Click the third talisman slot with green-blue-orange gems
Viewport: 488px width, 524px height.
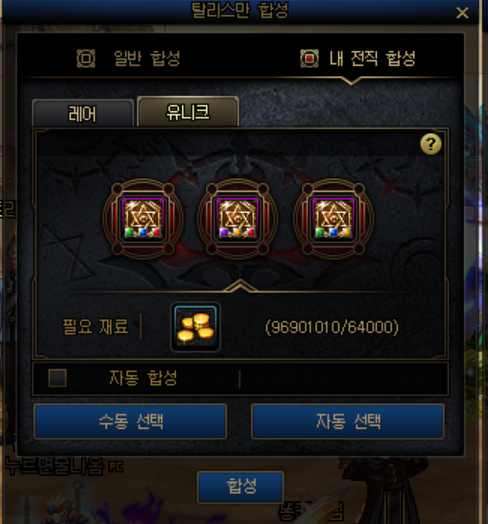(333, 218)
